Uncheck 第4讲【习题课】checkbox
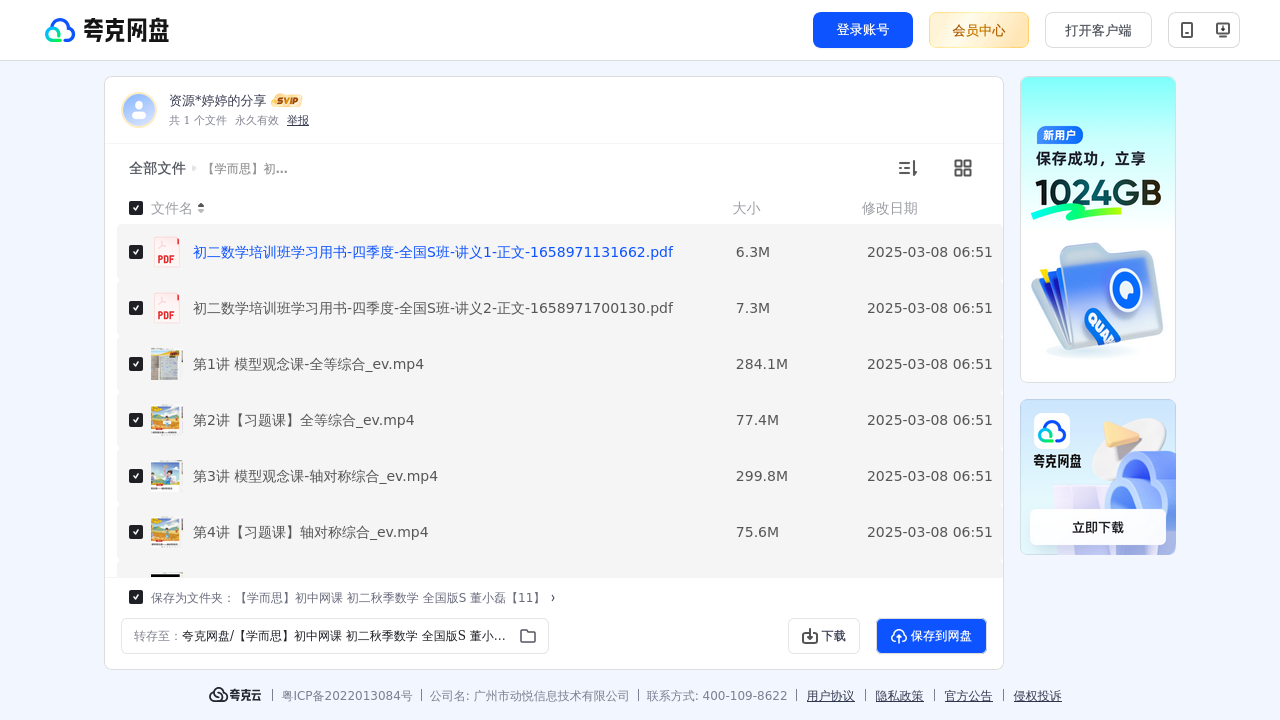 [x=136, y=532]
